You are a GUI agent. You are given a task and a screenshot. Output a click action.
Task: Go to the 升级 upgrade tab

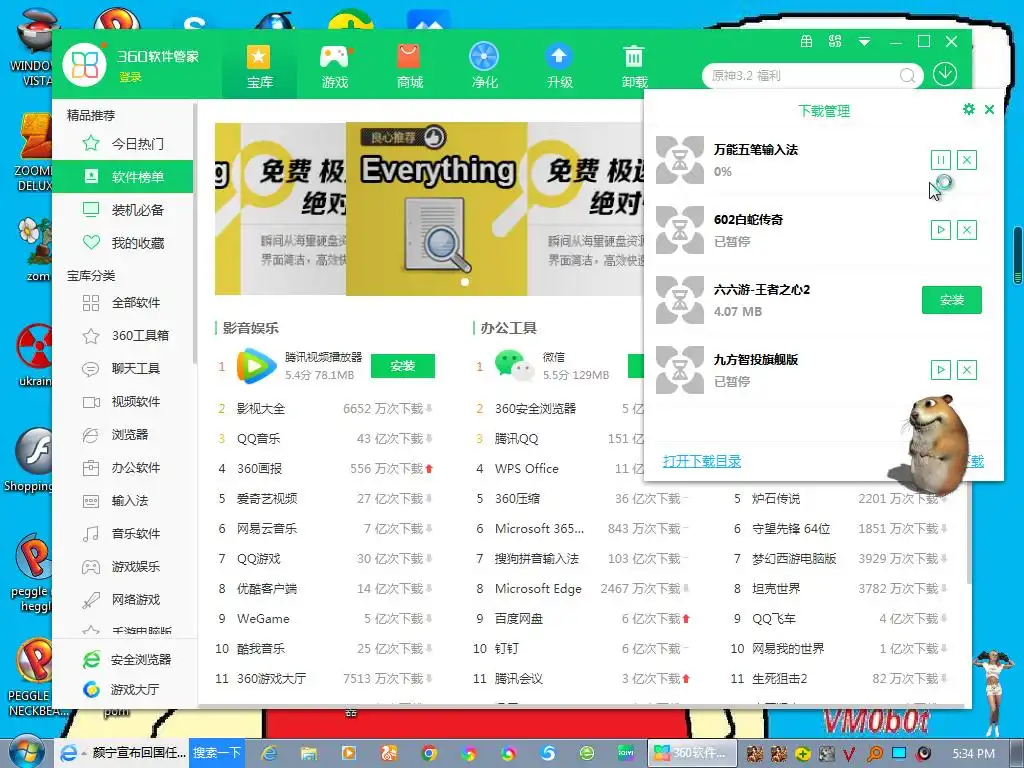click(x=560, y=66)
